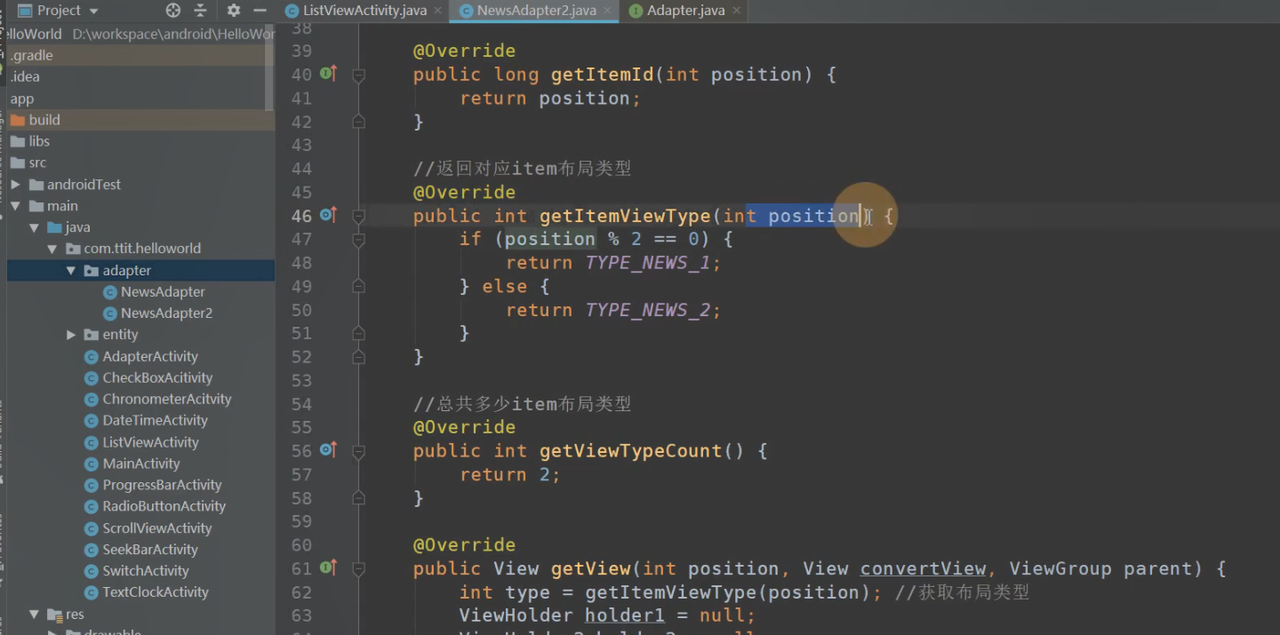Click TYPE_NEWS_2 constant on line 50
Screen dimensions: 1280x635
(648, 310)
